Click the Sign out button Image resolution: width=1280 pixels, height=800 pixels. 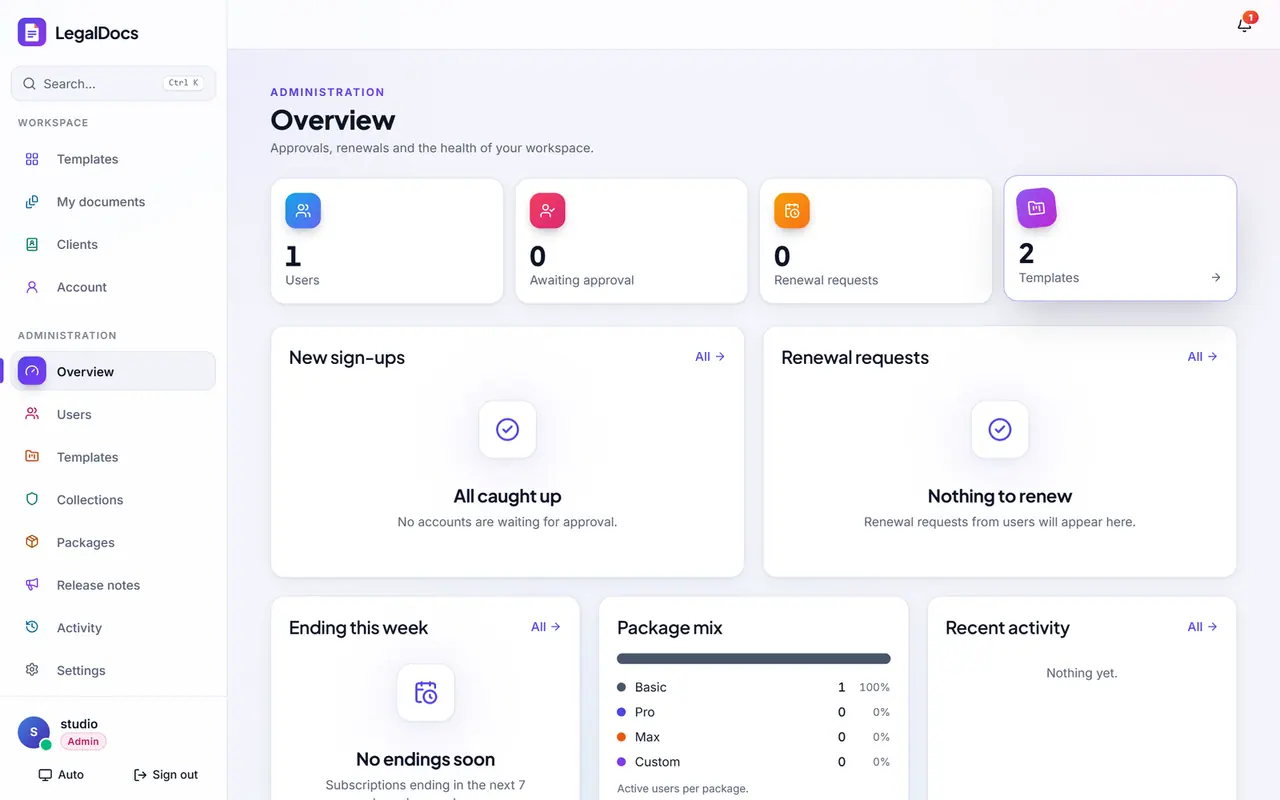(x=166, y=775)
